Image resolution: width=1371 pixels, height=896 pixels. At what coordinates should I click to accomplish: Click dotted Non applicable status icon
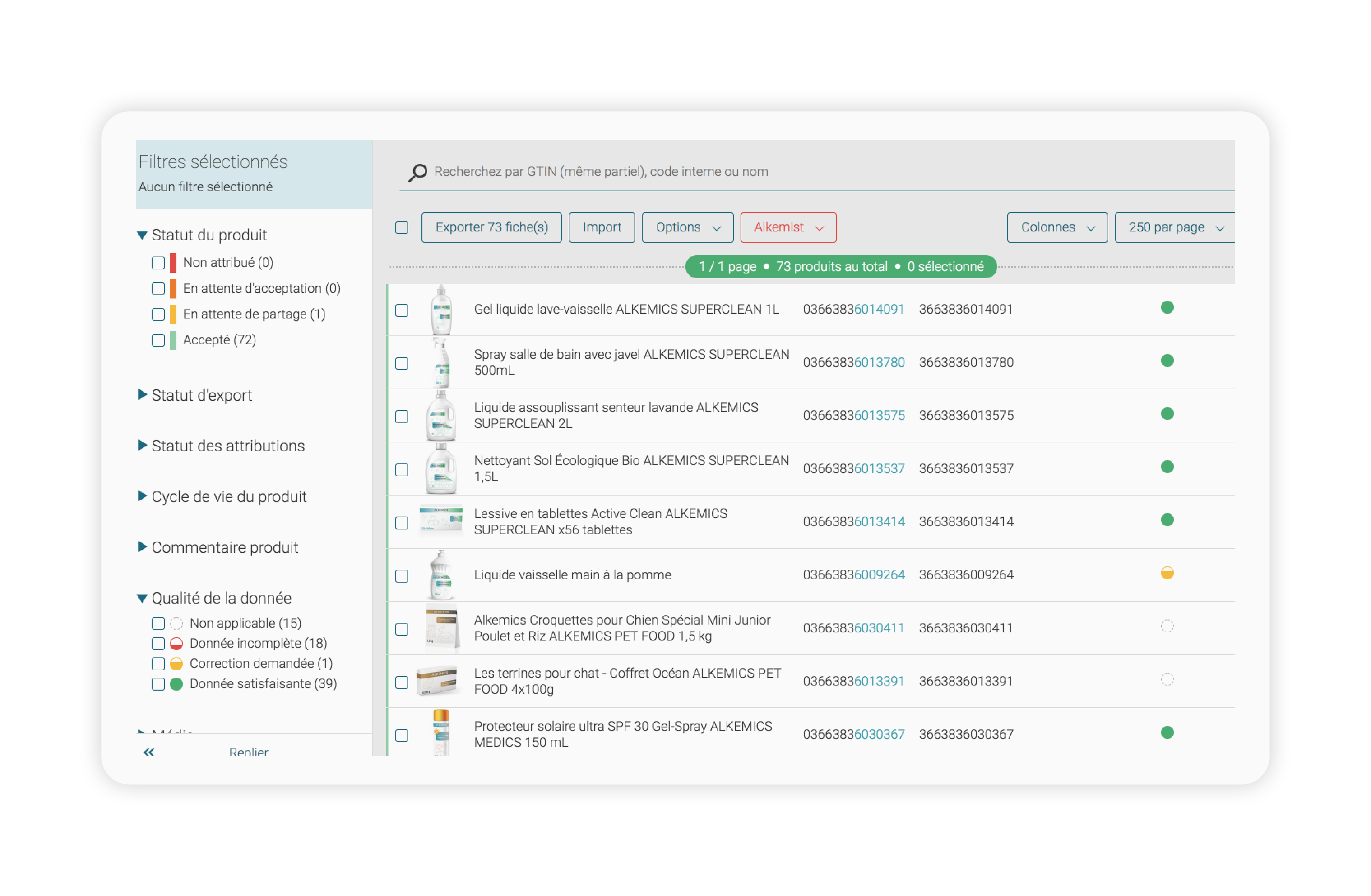176,624
